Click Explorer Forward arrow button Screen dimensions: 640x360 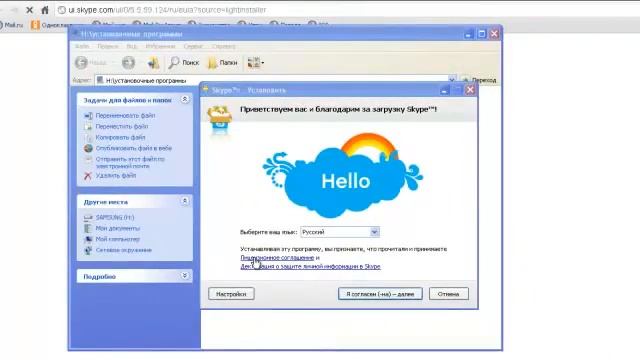click(128, 62)
